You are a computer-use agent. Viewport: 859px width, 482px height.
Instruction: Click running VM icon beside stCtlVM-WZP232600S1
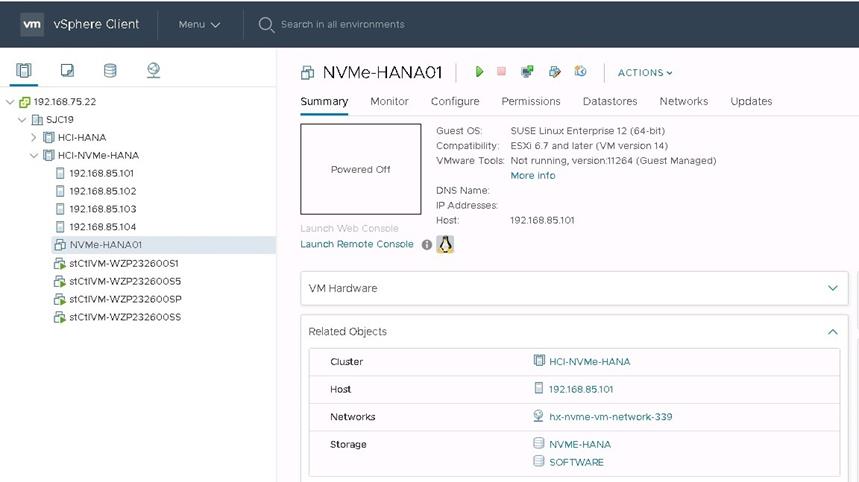pos(60,263)
